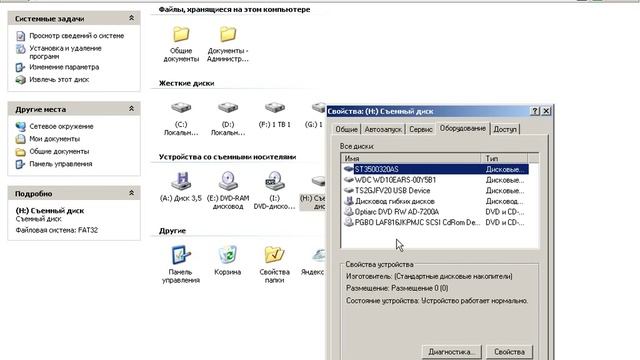Switch to the Доступ tab

tap(505, 129)
